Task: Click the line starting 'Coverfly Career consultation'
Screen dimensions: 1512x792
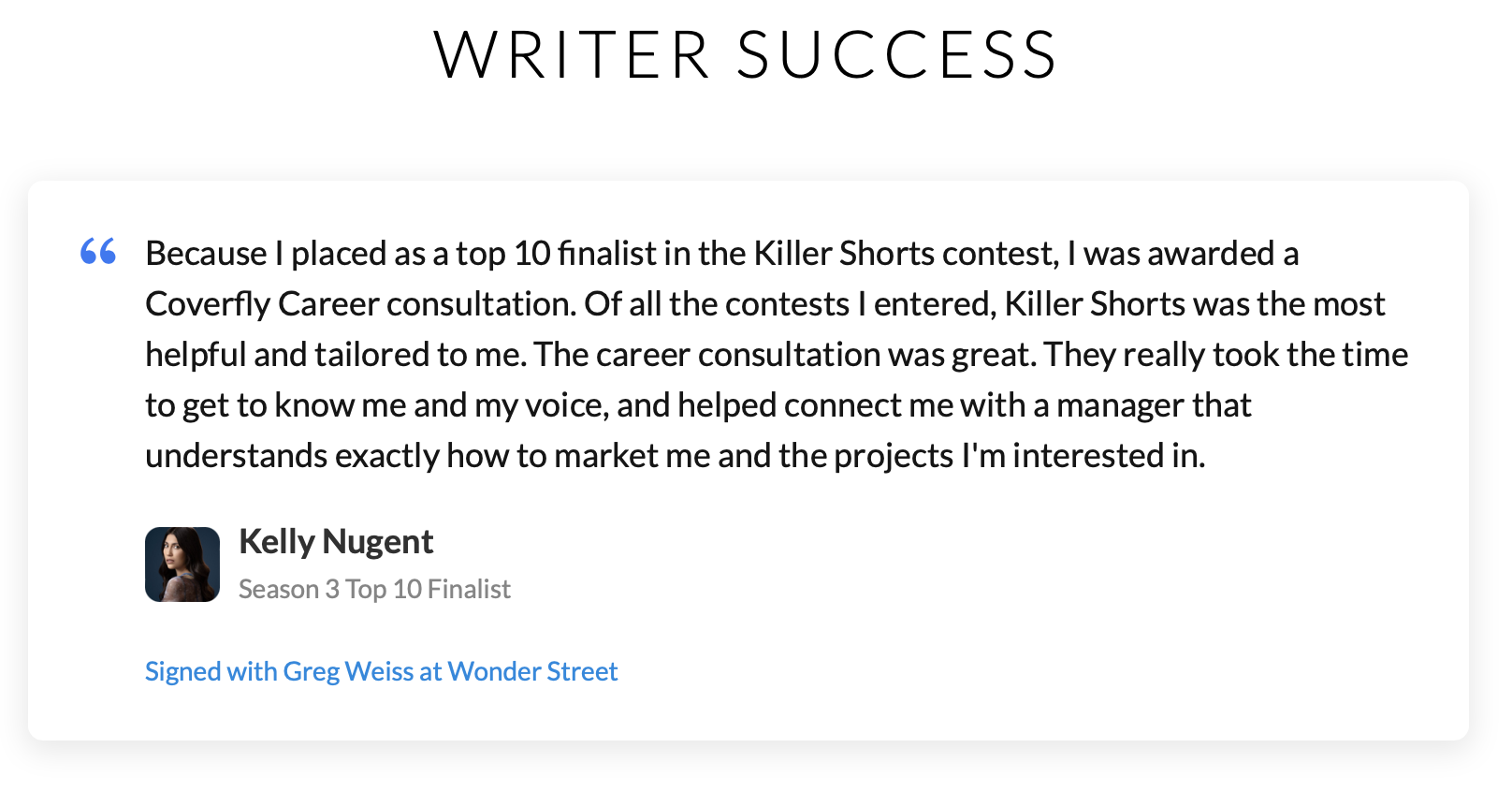Action: coord(764,304)
